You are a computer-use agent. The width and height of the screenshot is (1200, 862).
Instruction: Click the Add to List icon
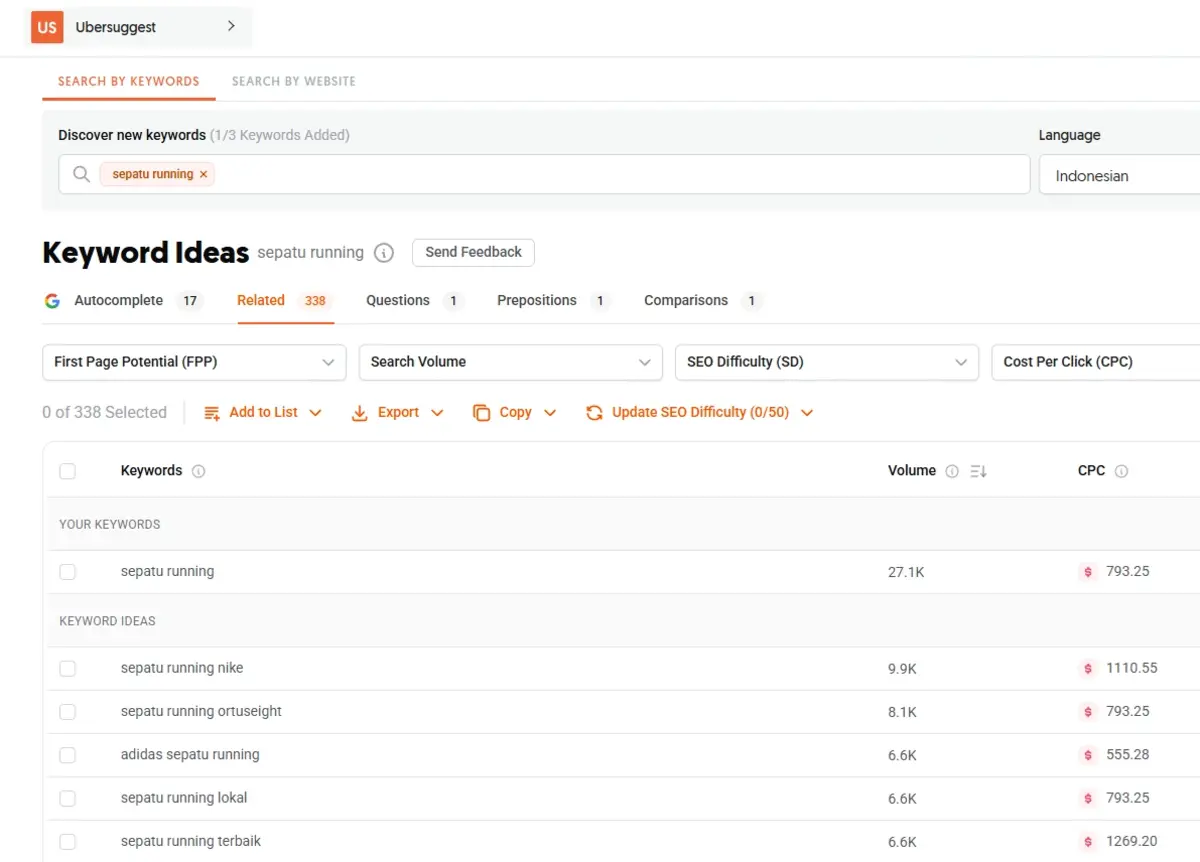212,413
